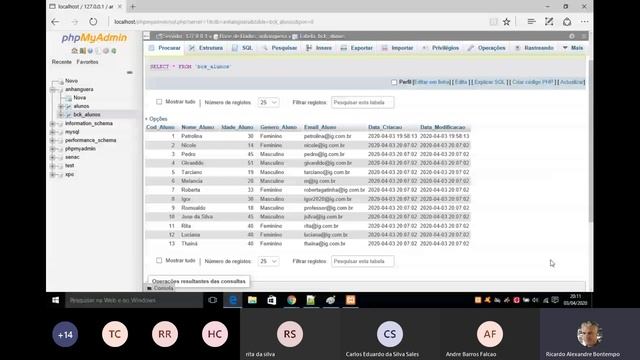Open browser more actions ellipsis
Screen dimensions: 640x360
tap(585, 22)
